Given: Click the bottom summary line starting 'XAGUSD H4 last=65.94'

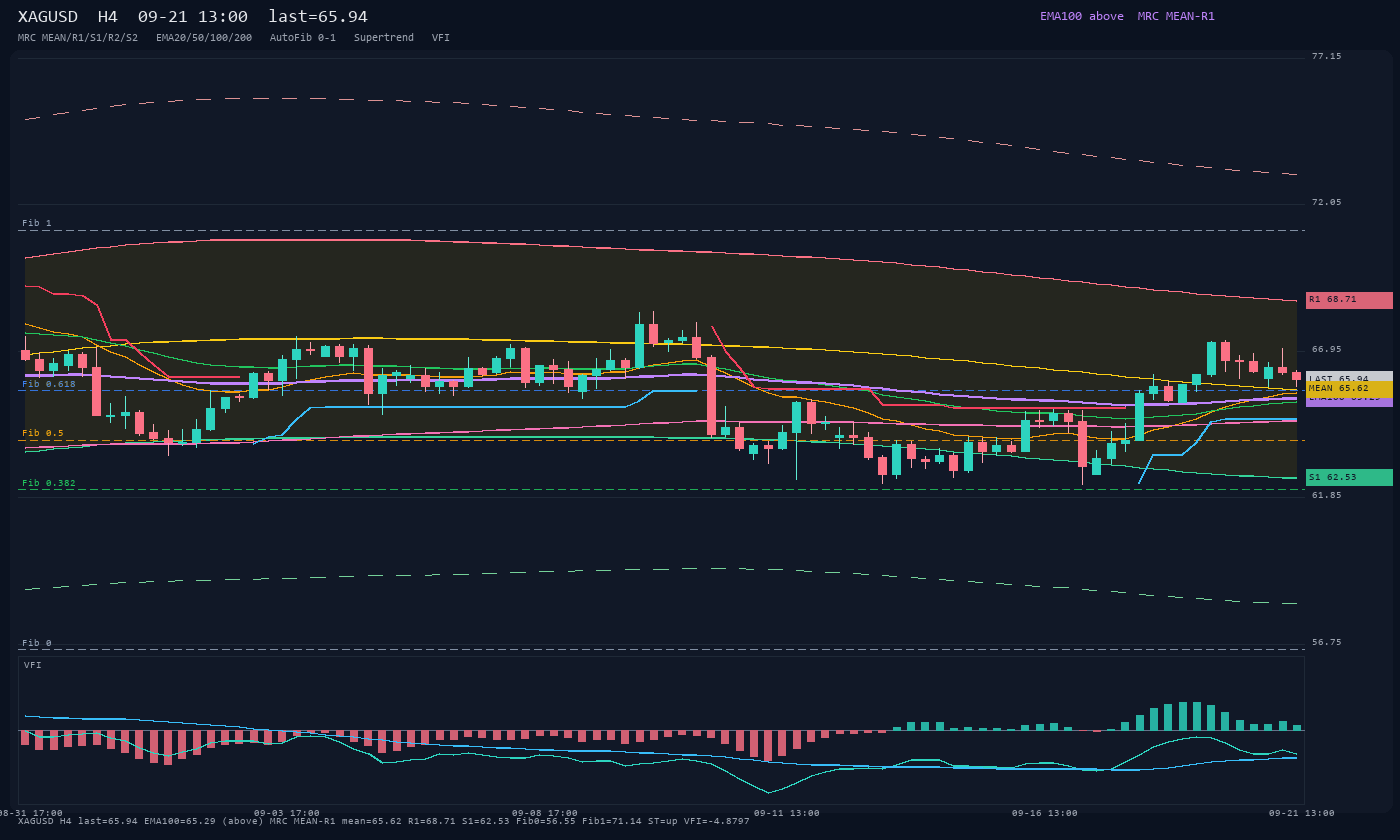Looking at the screenshot, I should coord(384,821).
